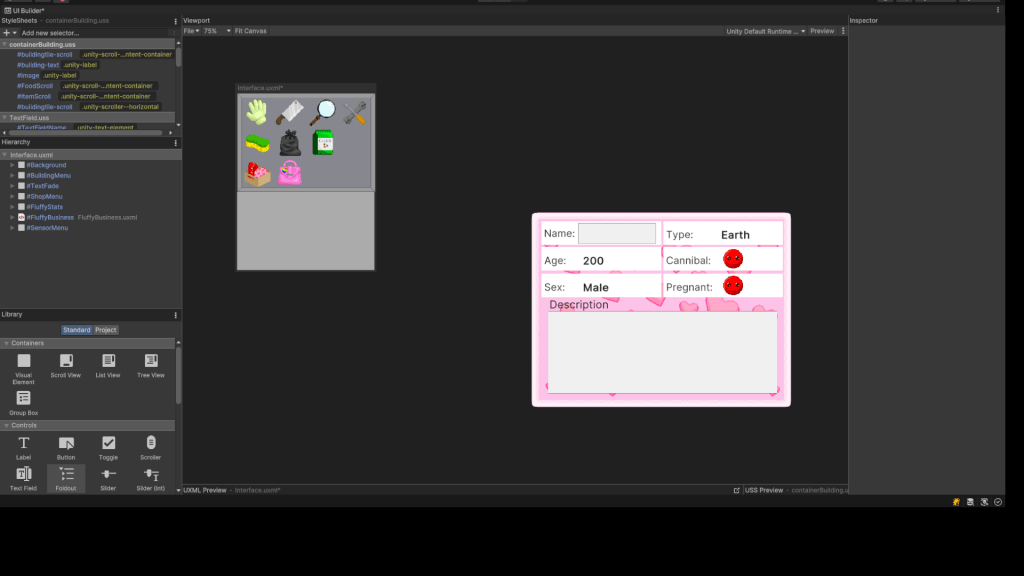
Task: Open the Unity Default Runtime theme dropdown
Action: [x=765, y=30]
